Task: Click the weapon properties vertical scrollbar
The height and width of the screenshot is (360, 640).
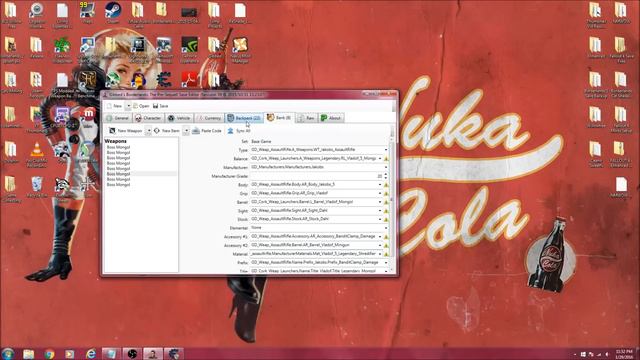Action: (x=392, y=199)
